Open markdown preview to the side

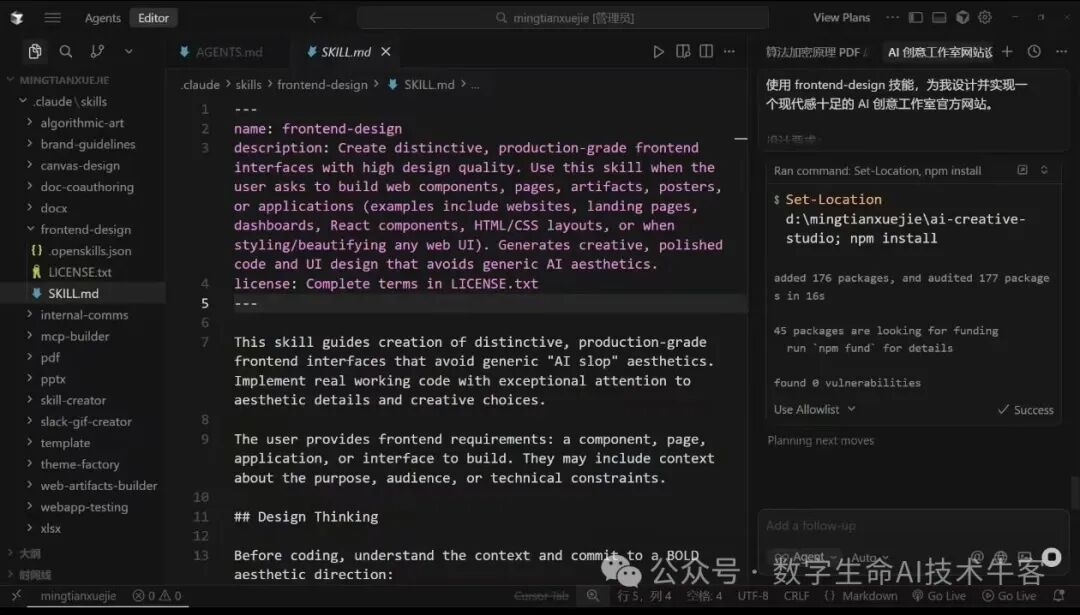point(683,52)
